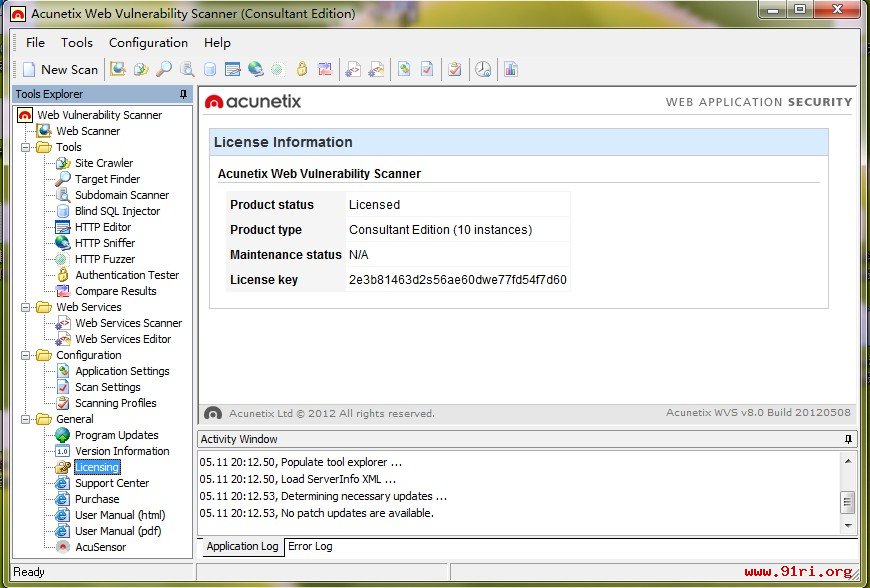Open the Configuration menu
This screenshot has height=588, width=870.
click(x=148, y=43)
